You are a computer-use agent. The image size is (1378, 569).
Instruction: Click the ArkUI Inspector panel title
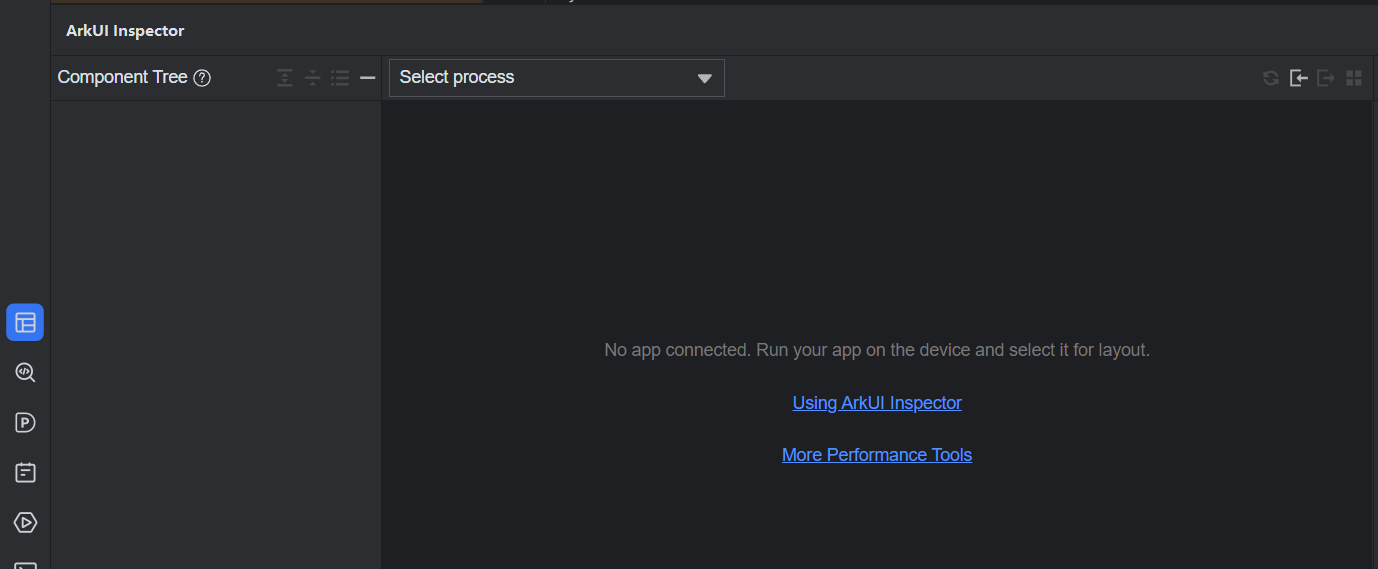(125, 31)
